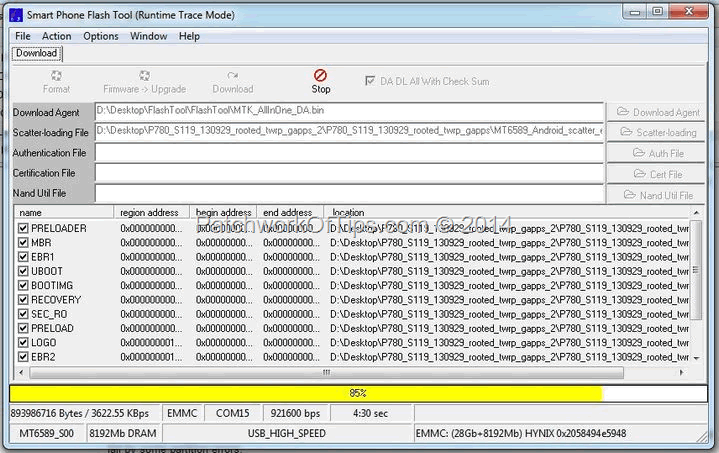Click the 'name' column header
Viewport: 719px width, 453px height.
pos(64,212)
